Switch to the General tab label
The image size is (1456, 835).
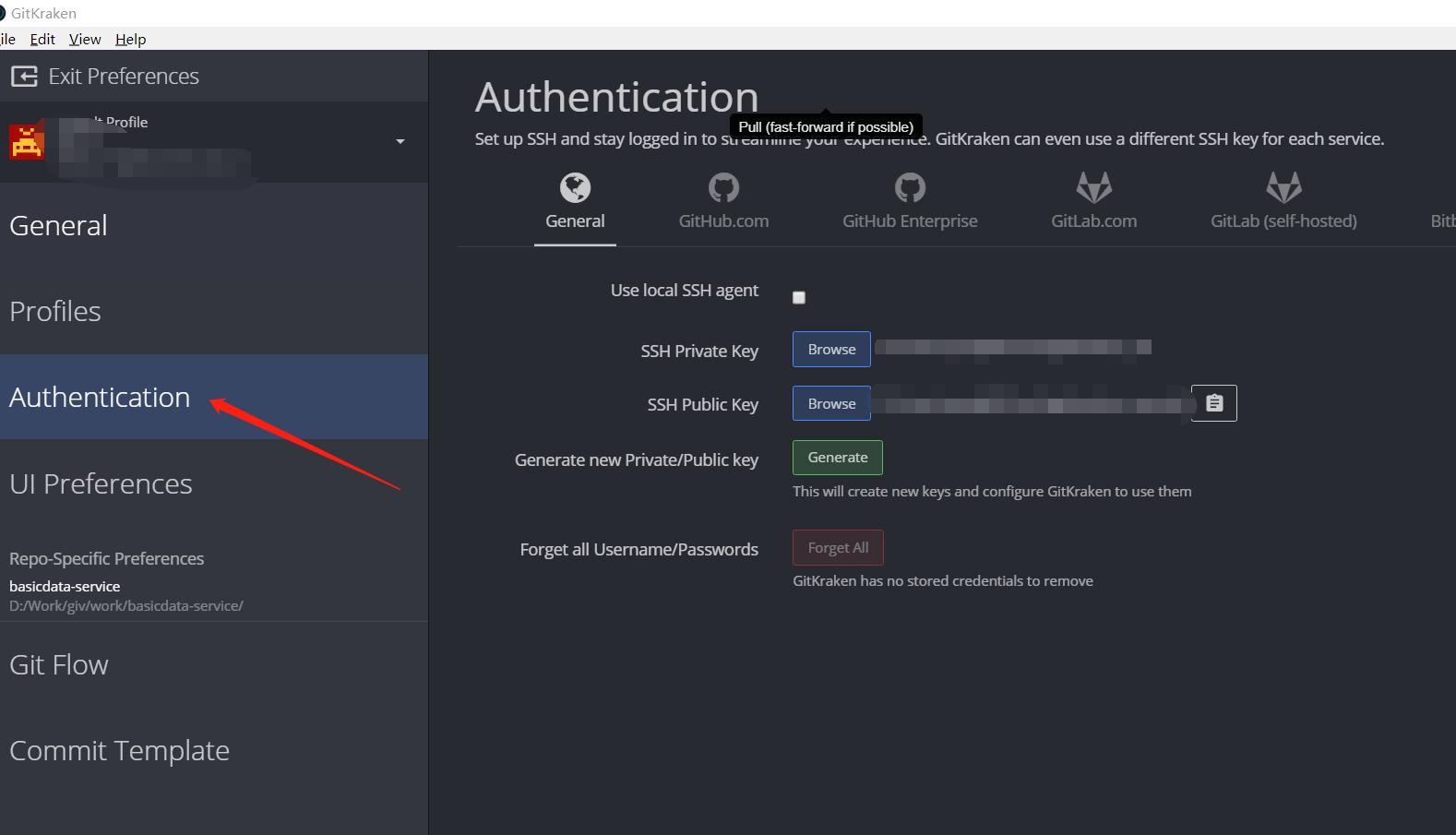click(x=575, y=221)
